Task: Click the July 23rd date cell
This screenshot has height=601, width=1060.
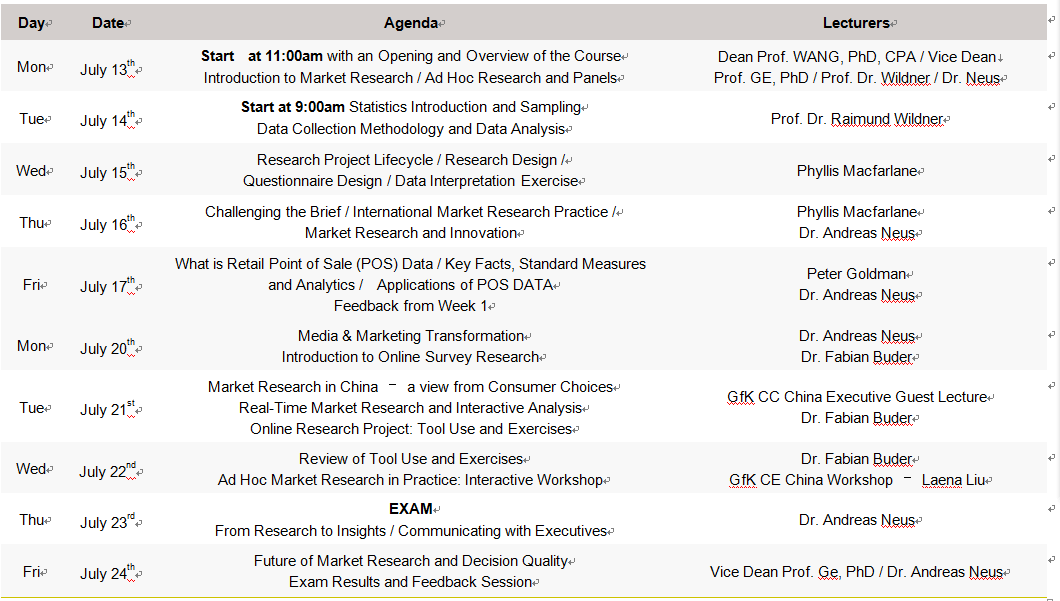Action: click(x=108, y=521)
